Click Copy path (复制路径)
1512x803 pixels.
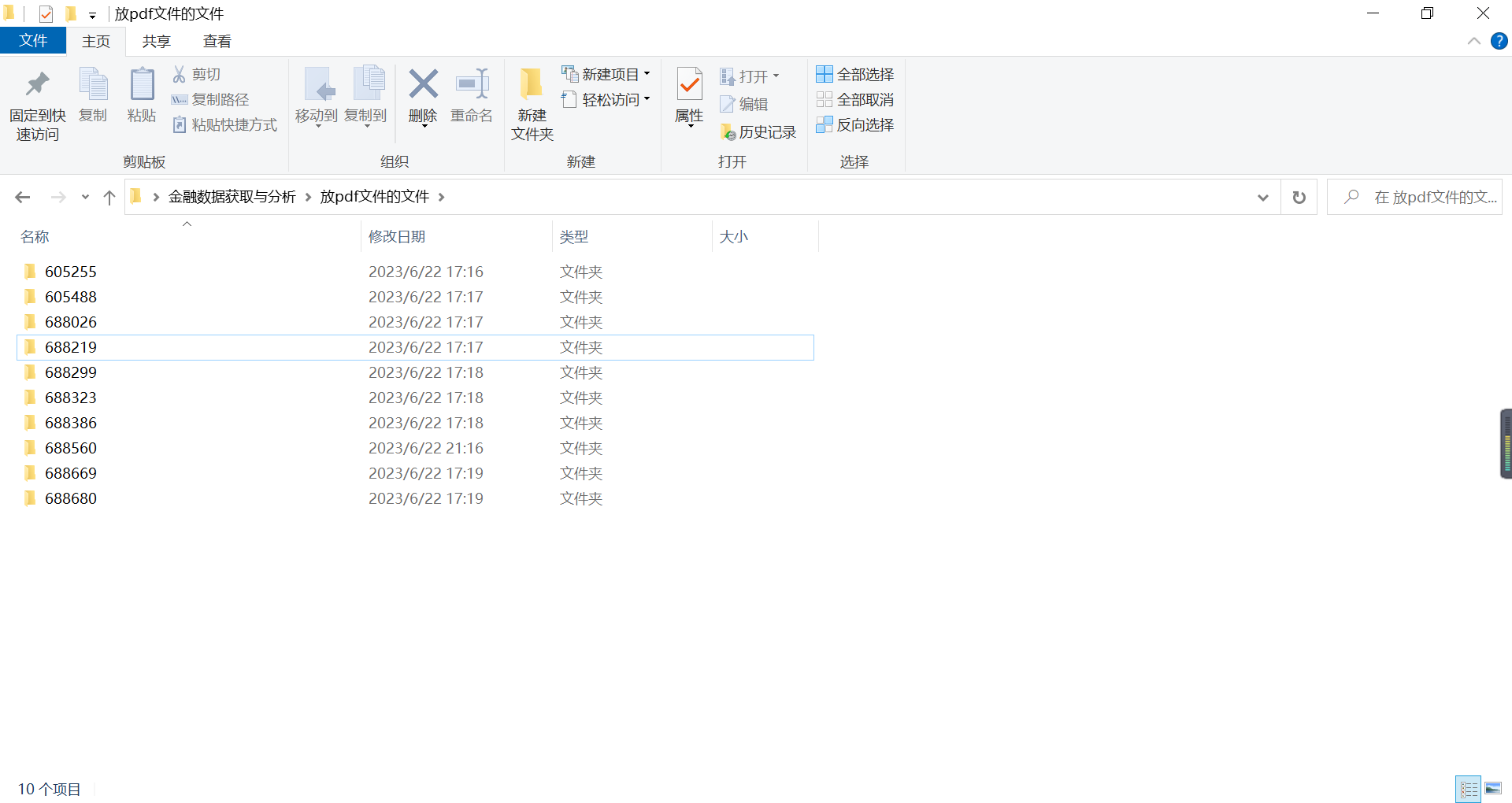coord(210,99)
